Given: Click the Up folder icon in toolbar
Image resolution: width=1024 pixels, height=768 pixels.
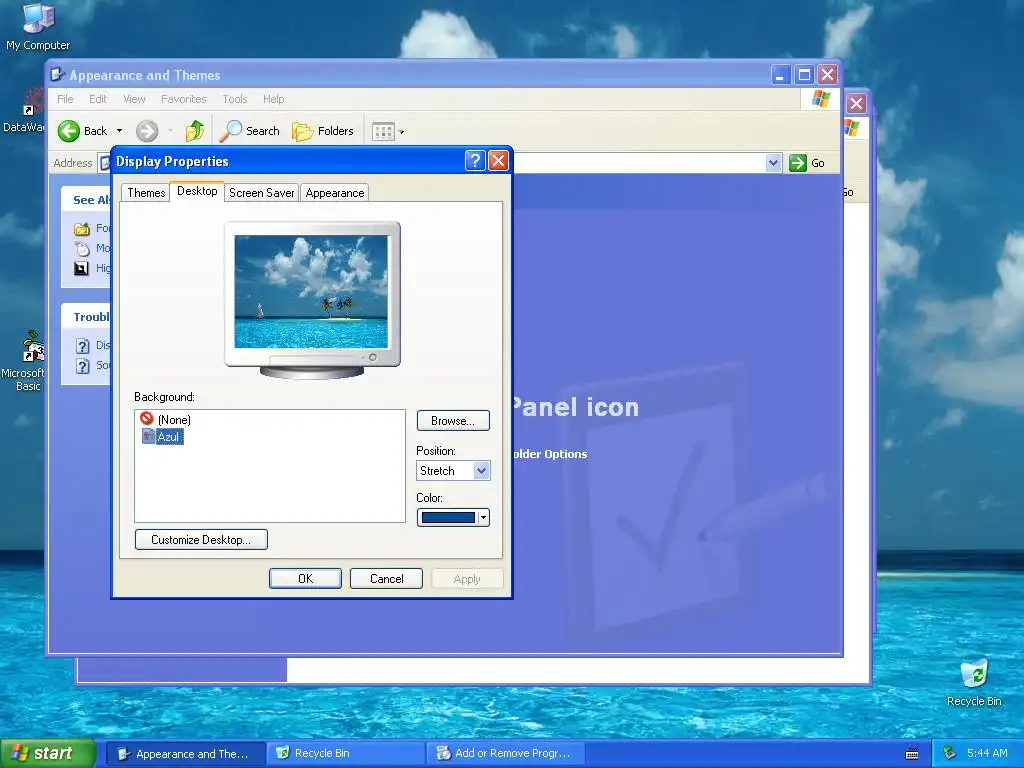Looking at the screenshot, I should (x=195, y=131).
